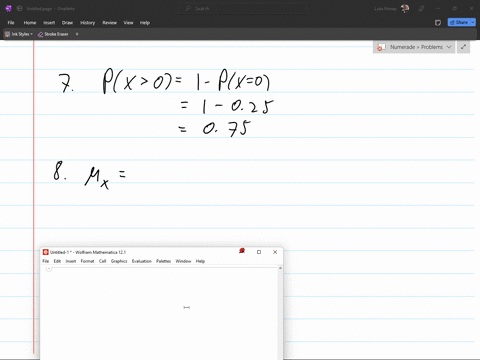The width and height of the screenshot is (480, 360).
Task: Open the Review tab in OneNote
Action: pos(109,23)
